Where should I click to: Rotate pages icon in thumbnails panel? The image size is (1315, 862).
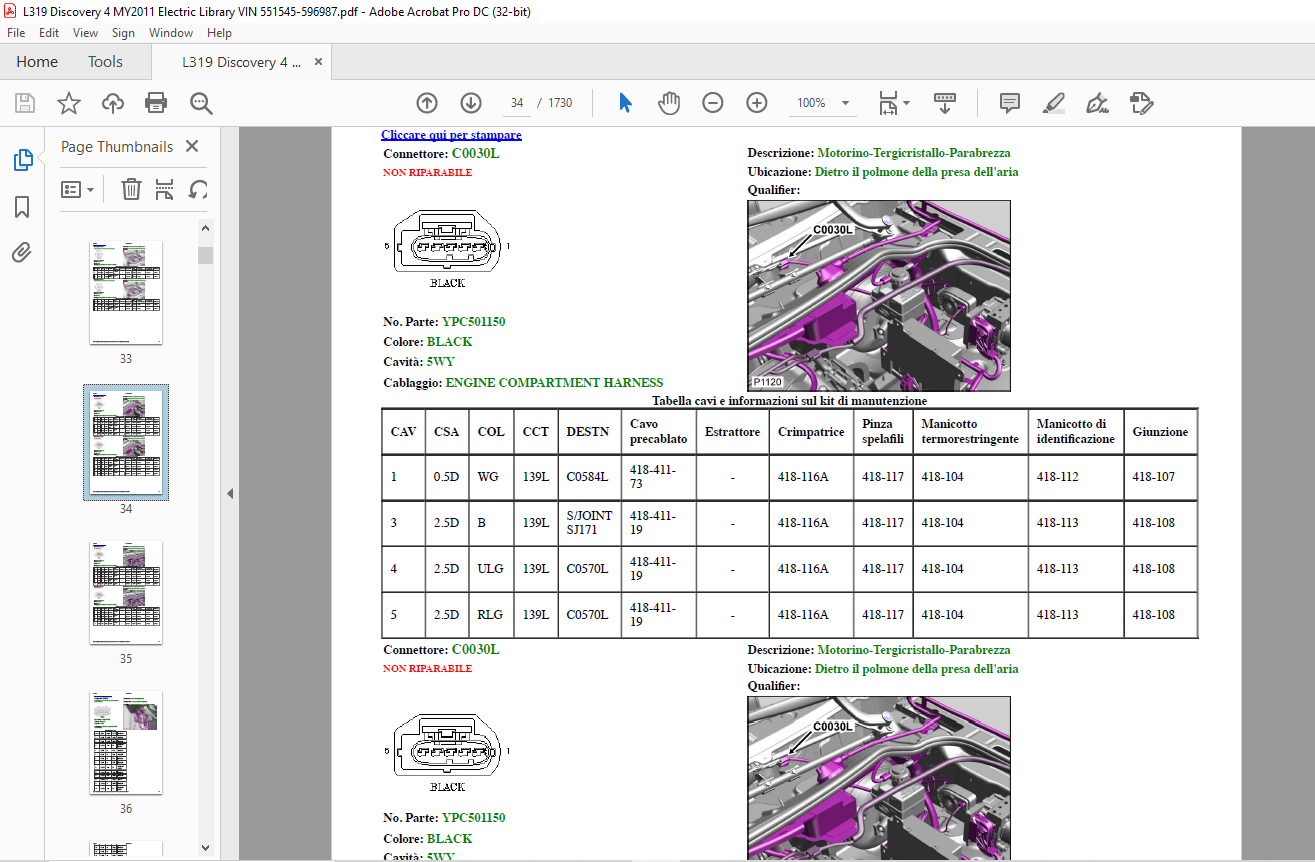tap(199, 189)
